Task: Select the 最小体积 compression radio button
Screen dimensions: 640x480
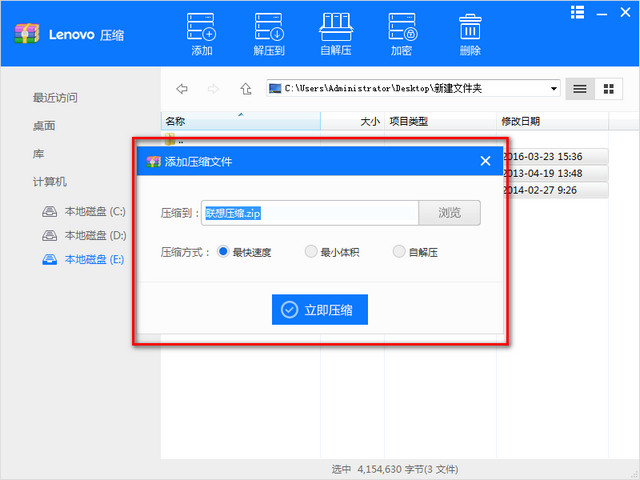Action: [311, 251]
